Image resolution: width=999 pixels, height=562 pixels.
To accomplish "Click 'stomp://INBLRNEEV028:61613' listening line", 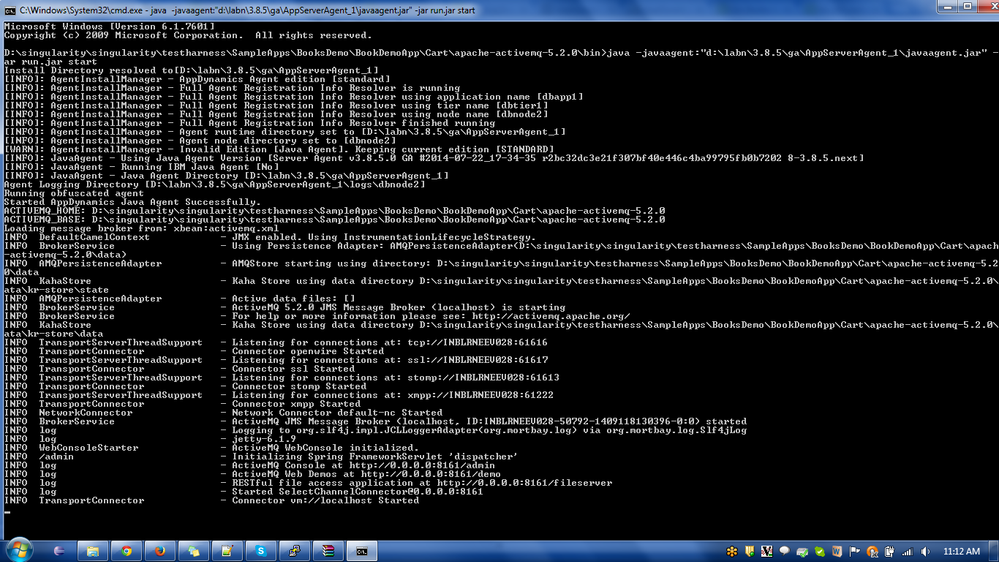I will coord(282,377).
